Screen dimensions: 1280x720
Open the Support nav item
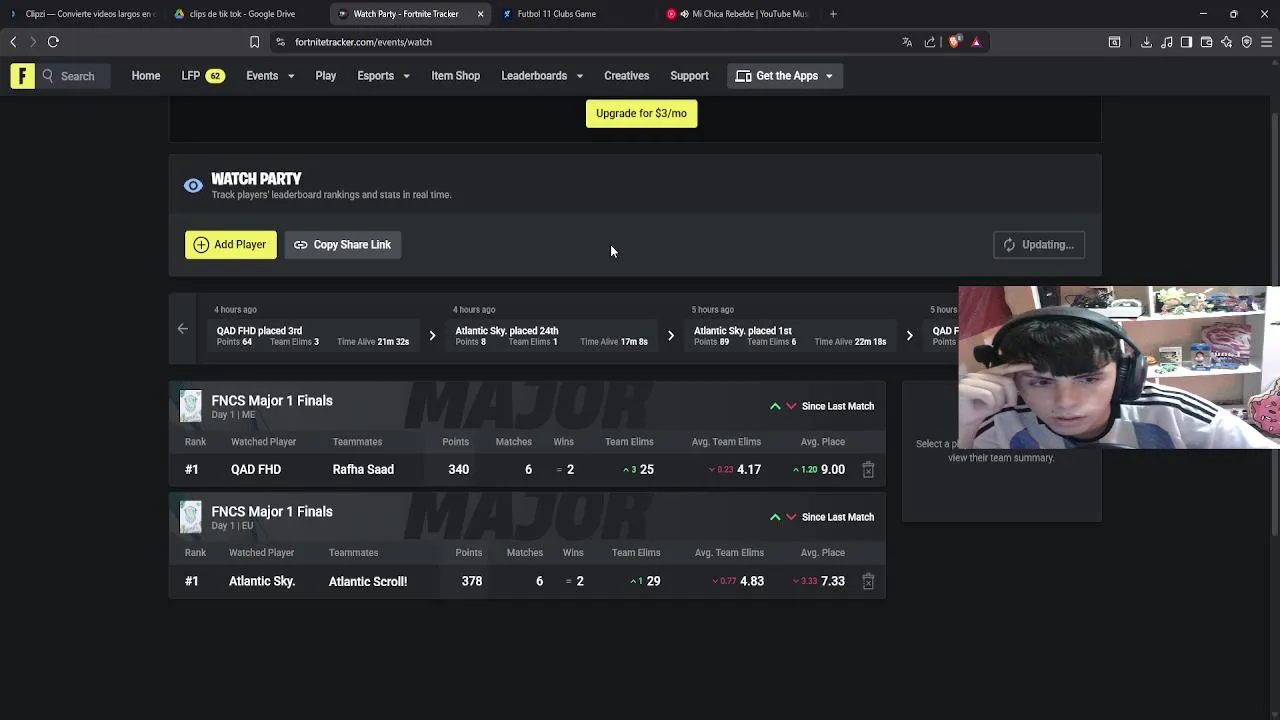(689, 76)
